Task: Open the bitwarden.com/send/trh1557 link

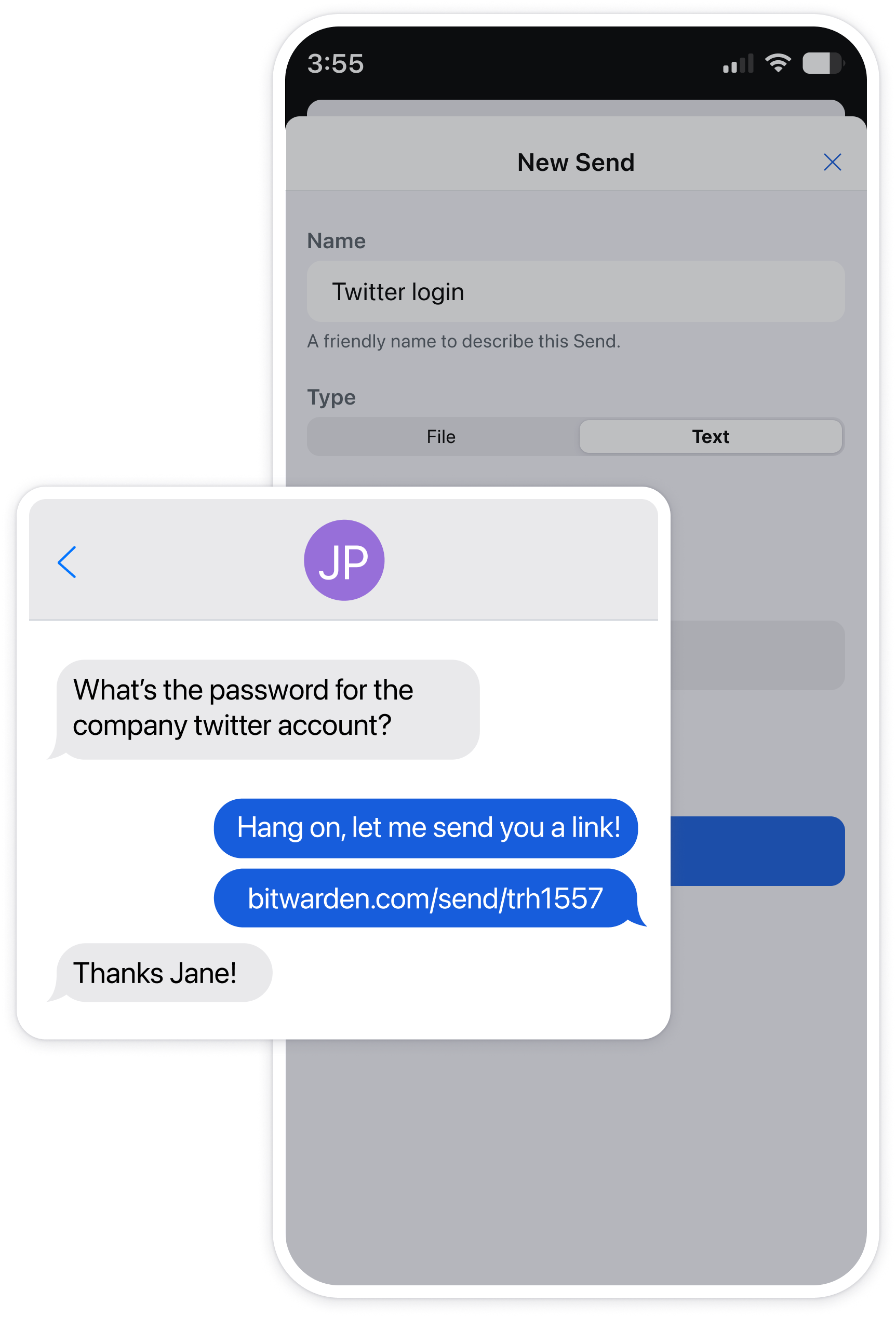Action: (425, 898)
